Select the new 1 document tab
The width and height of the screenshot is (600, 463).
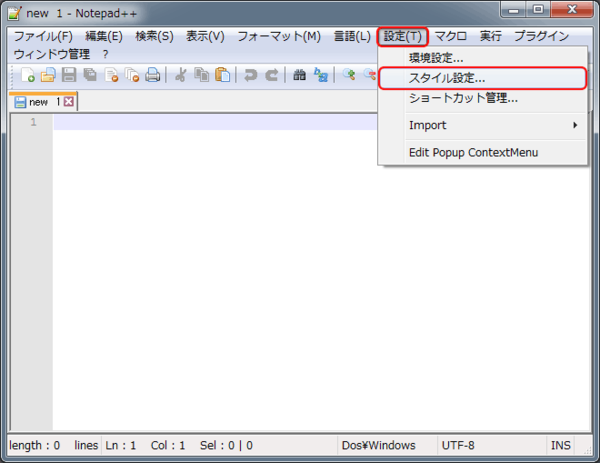coord(43,101)
